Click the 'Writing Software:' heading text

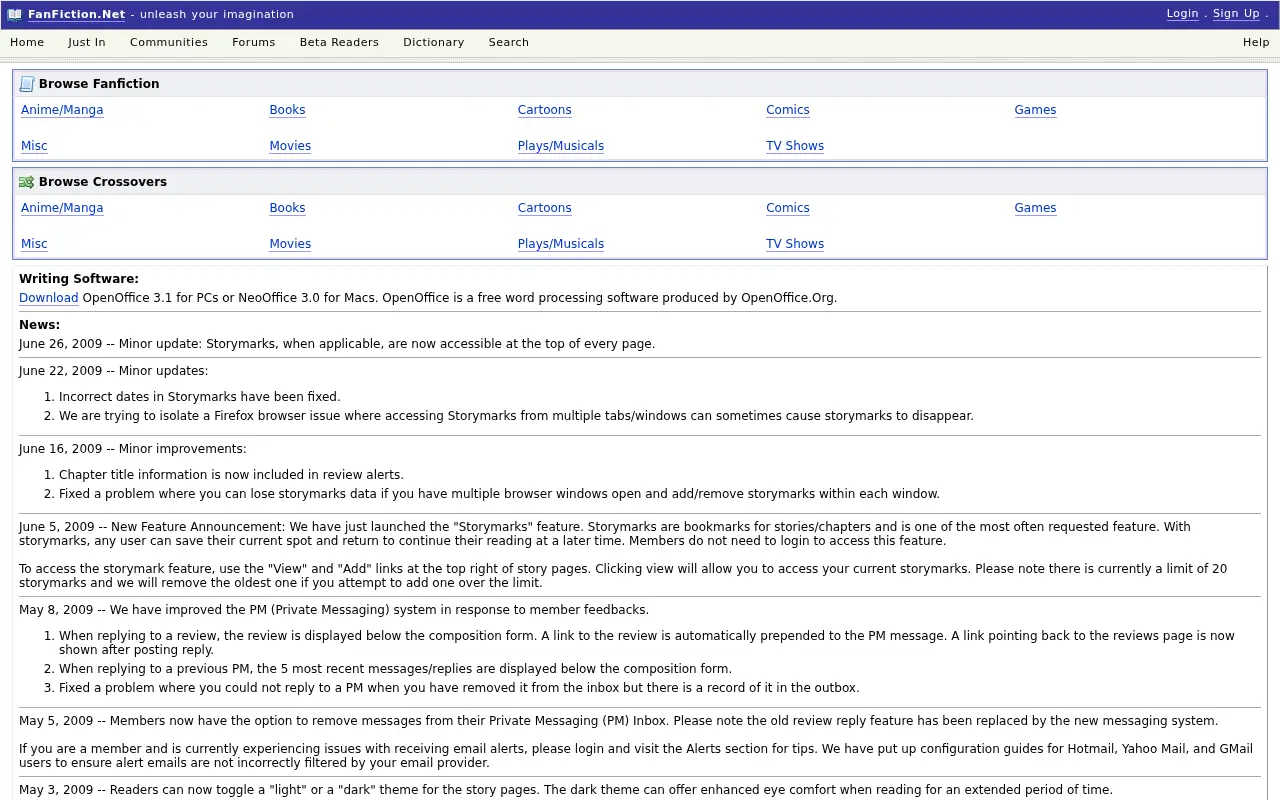79,279
